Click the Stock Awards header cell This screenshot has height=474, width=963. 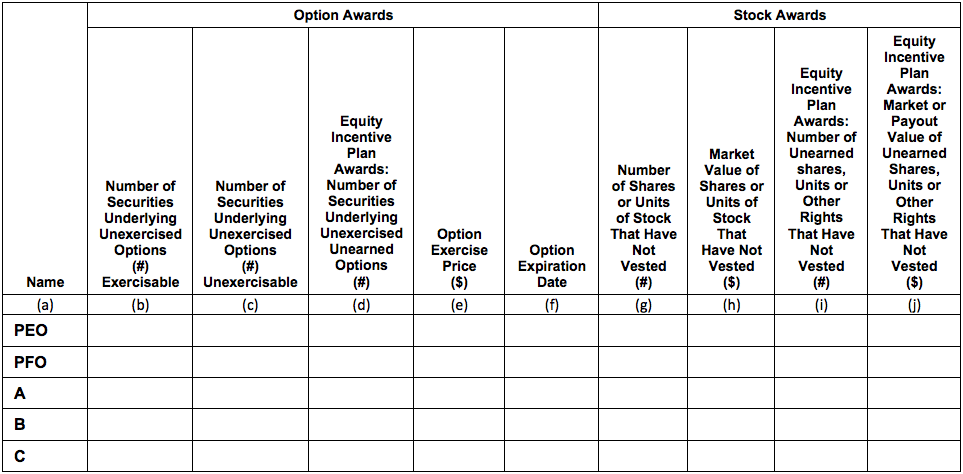point(780,15)
